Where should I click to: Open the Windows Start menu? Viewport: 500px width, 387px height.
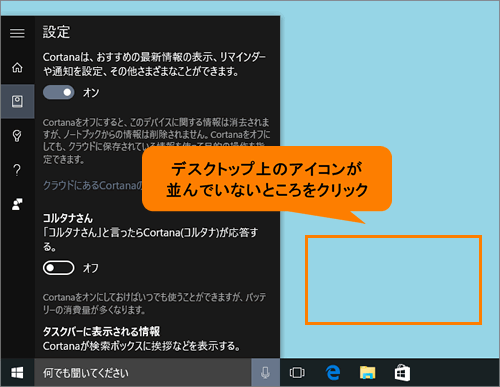pyautogui.click(x=17, y=373)
